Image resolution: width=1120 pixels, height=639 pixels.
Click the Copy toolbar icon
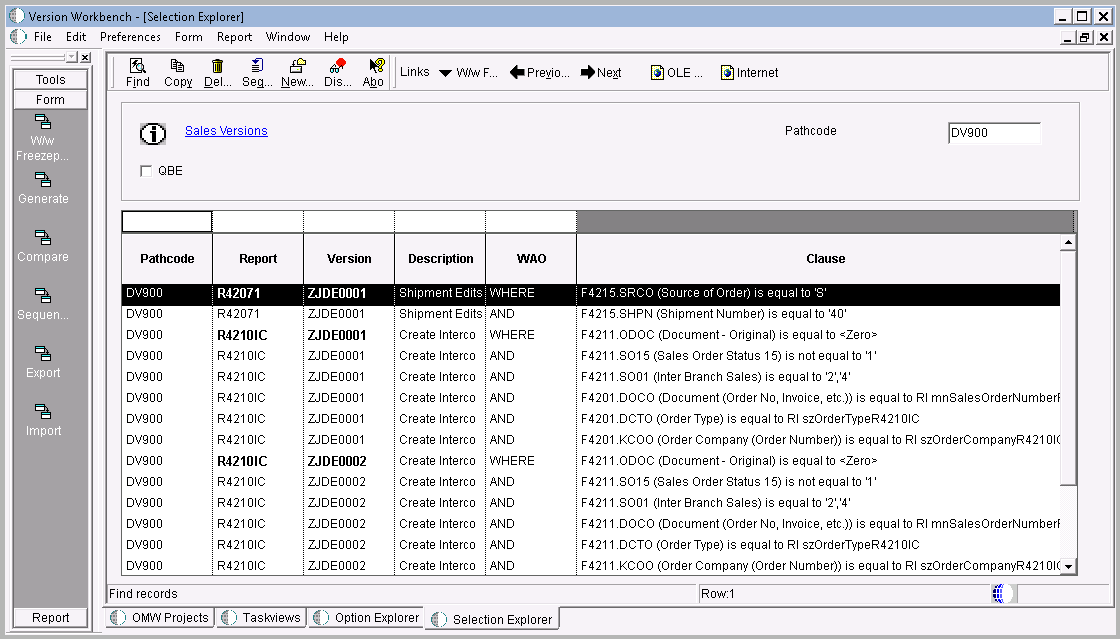pyautogui.click(x=178, y=72)
